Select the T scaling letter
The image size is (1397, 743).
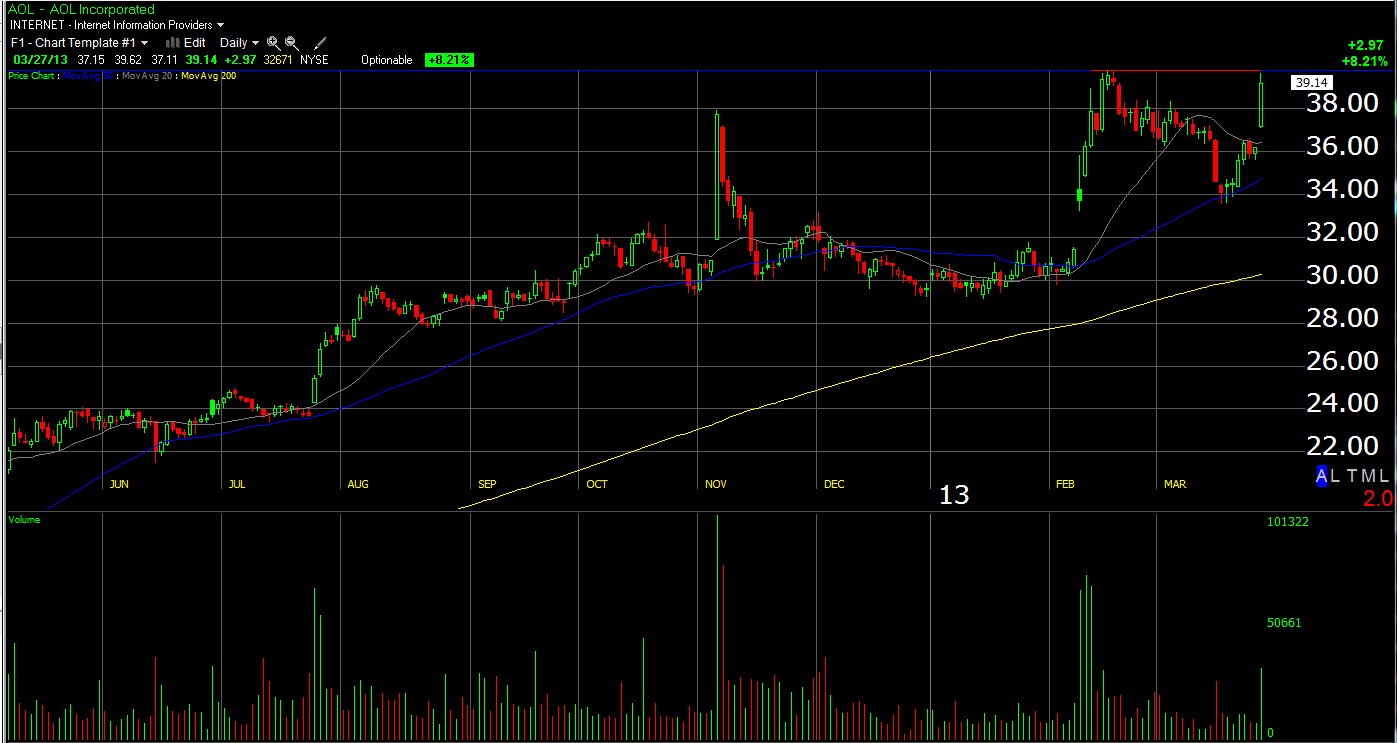coord(1353,477)
